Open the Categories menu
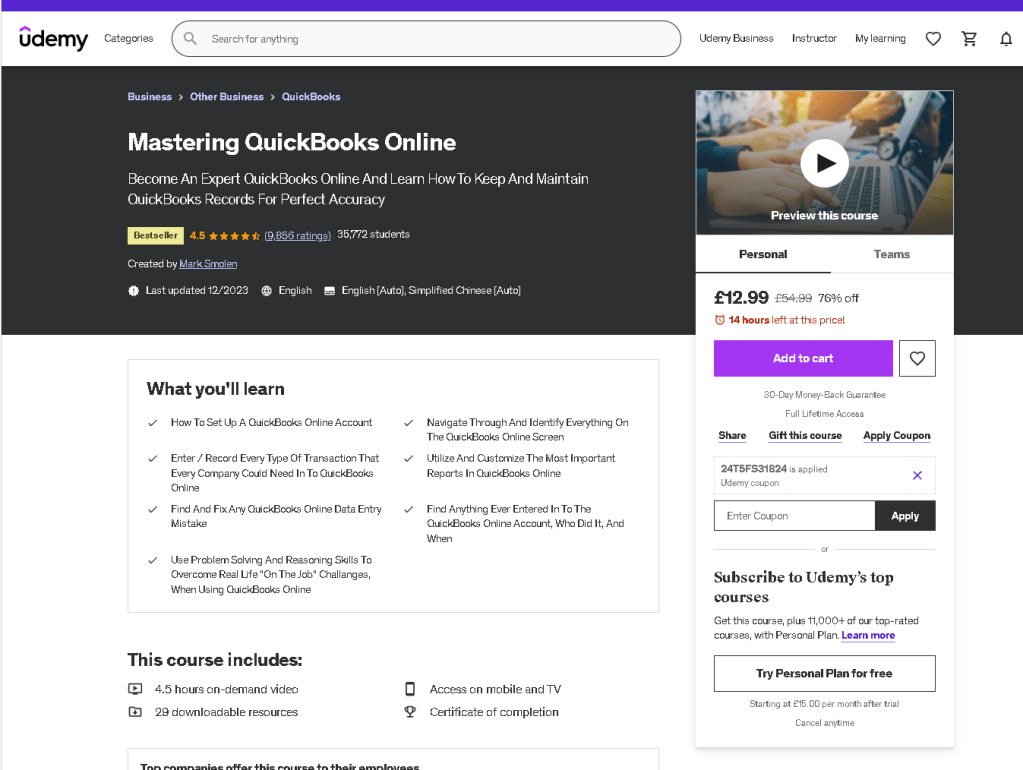Screen dimensions: 1023x770 (x=129, y=38)
